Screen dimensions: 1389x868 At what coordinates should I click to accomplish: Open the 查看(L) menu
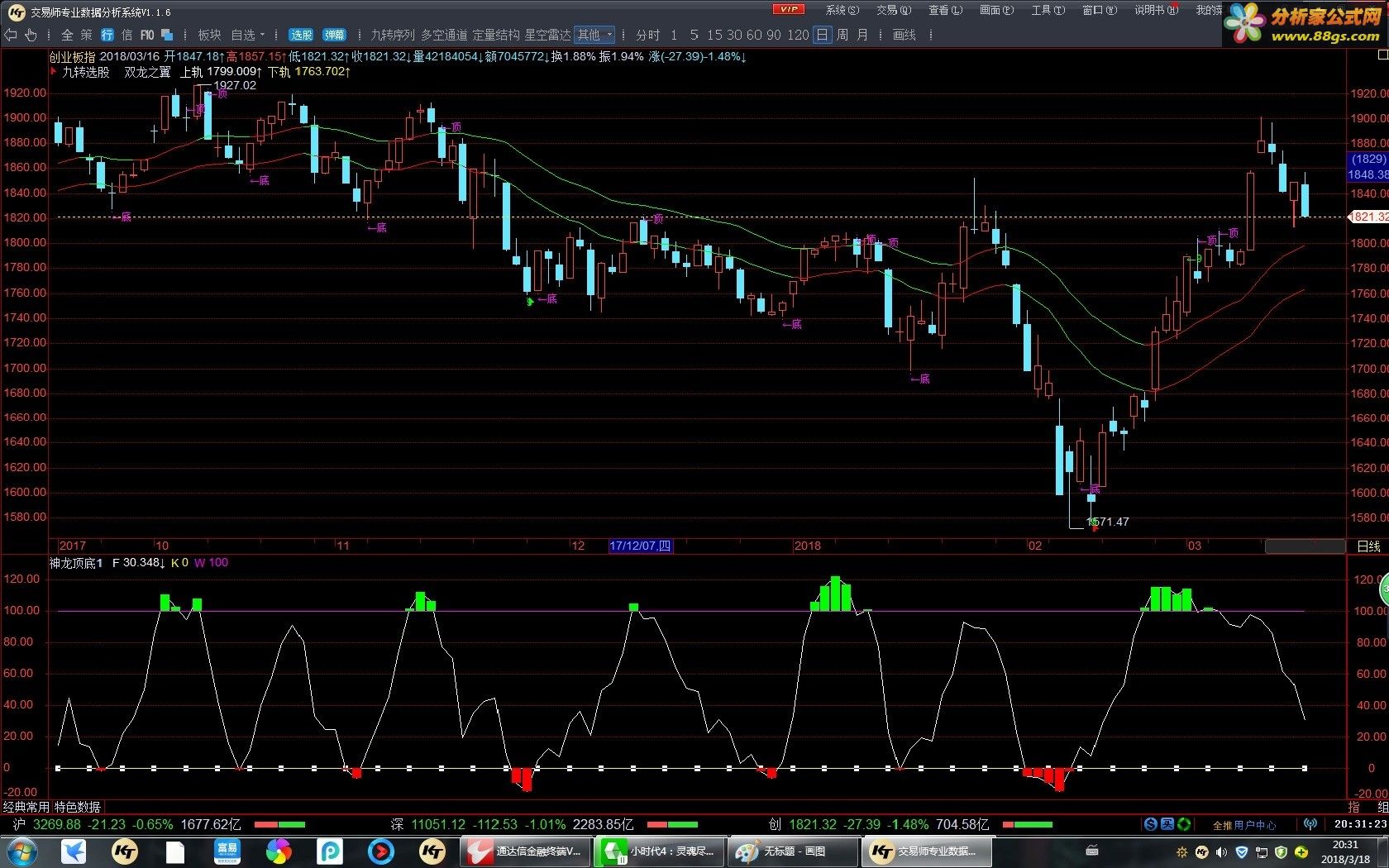click(x=945, y=10)
